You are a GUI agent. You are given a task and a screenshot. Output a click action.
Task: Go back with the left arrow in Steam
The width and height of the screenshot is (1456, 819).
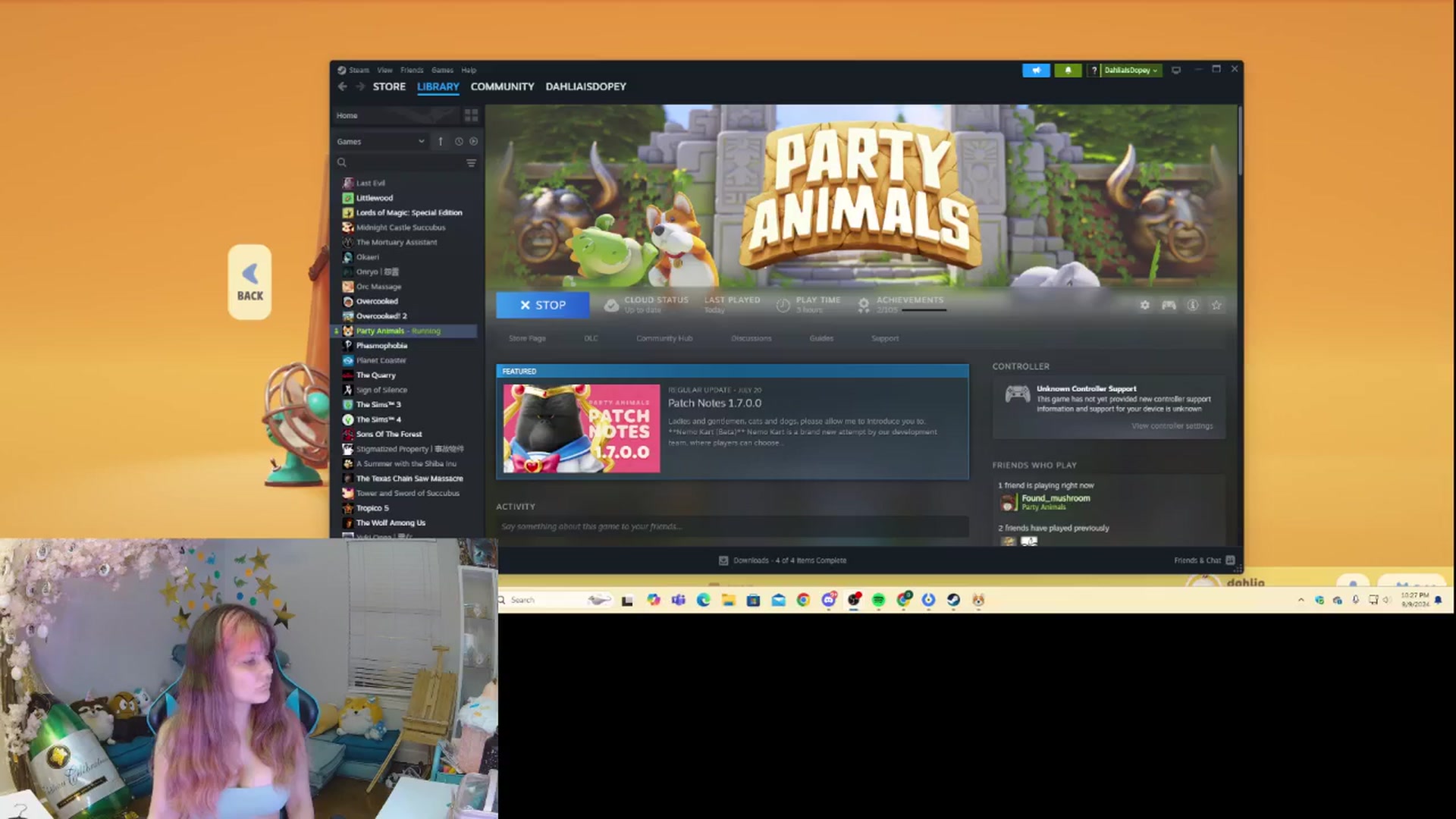coord(343,86)
